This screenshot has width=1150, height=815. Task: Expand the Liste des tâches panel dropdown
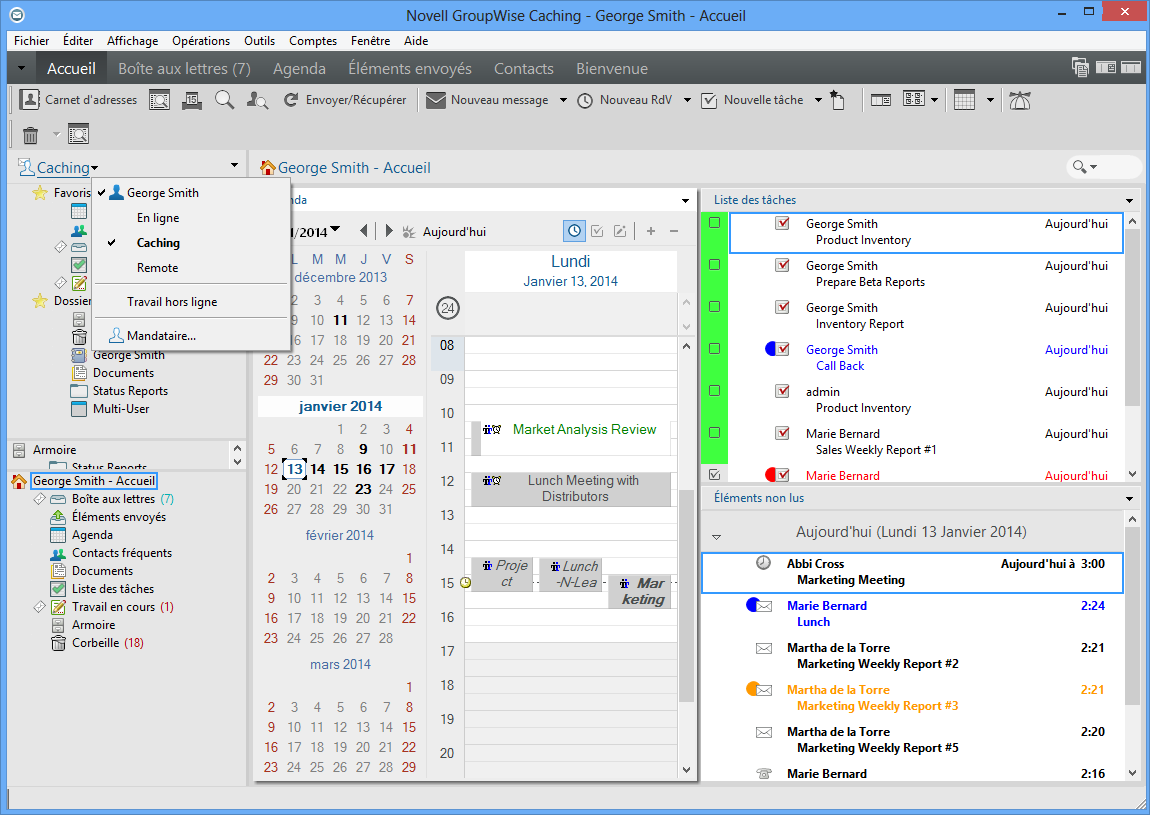[x=1130, y=200]
